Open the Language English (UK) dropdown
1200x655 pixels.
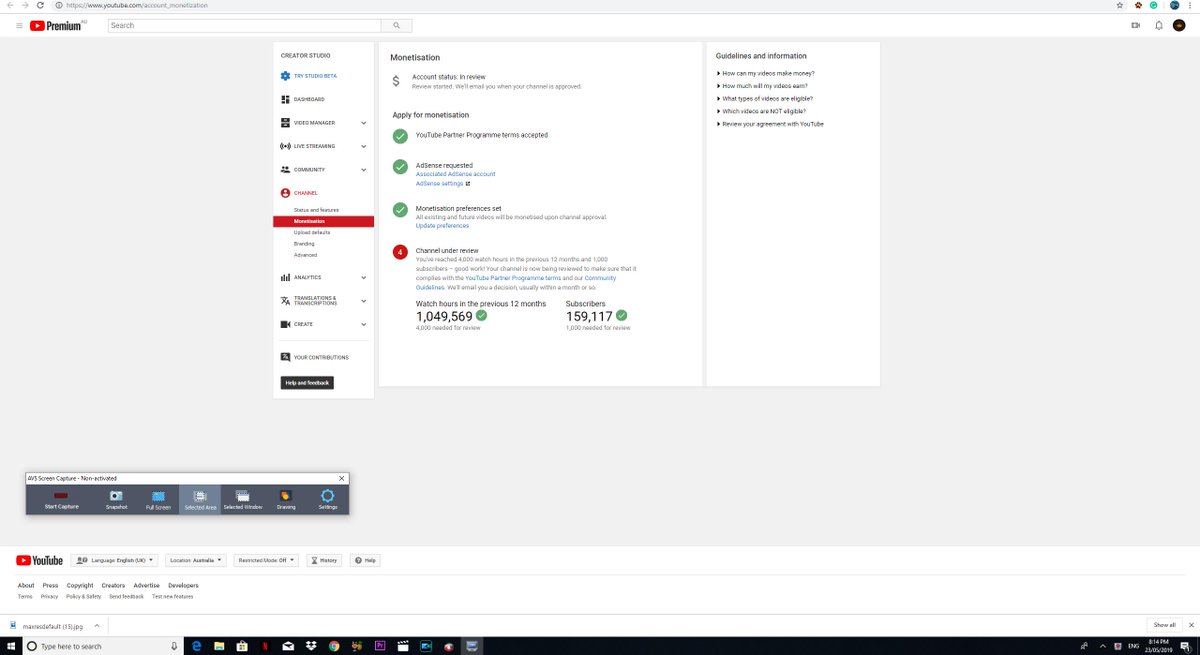coord(114,560)
